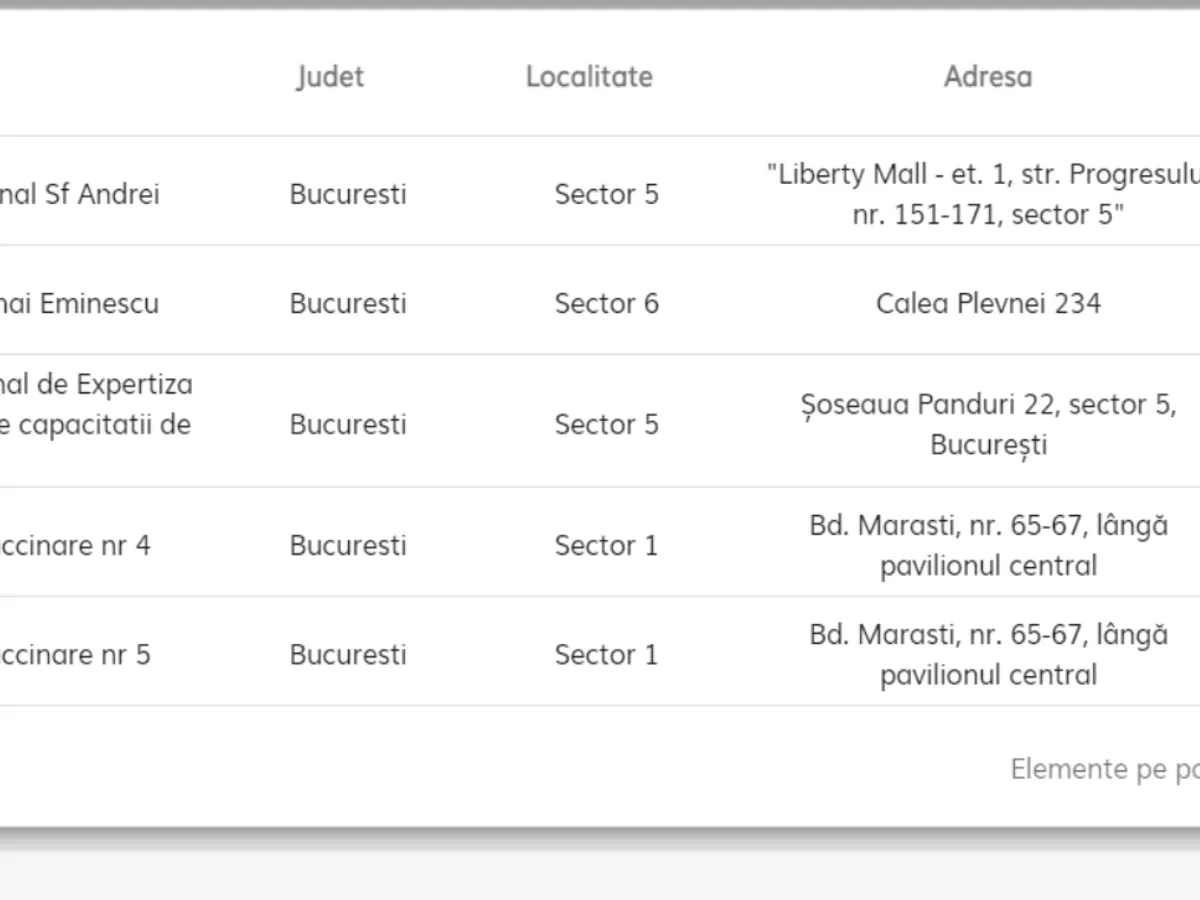The image size is (1200, 900).
Task: Click Bucuresti in the nr 5 row
Action: pos(348,654)
